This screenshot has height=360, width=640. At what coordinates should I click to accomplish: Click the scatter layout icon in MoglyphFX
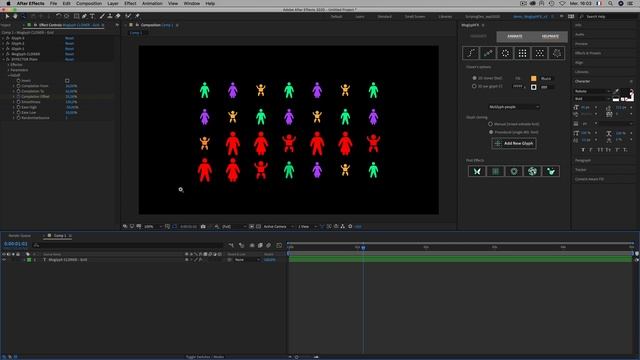click(539, 53)
